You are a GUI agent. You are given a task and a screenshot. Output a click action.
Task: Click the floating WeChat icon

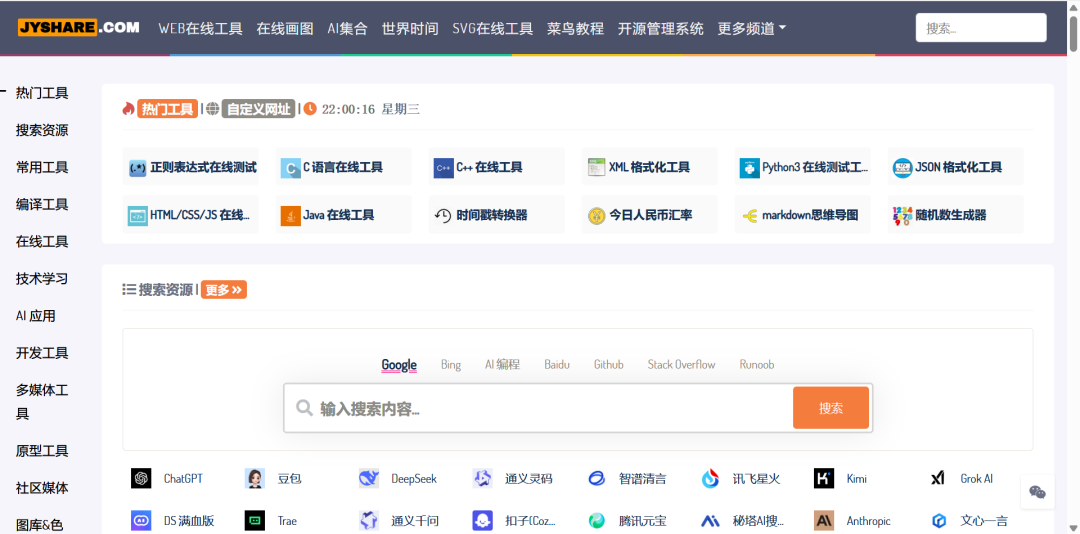point(1037,491)
